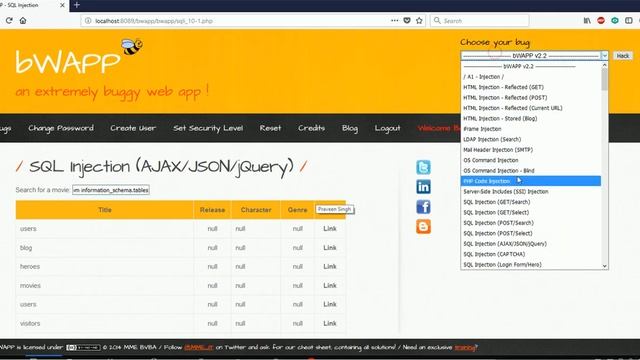The width and height of the screenshot is (640, 360).
Task: Open the Blogger social icon
Action: tap(423, 227)
